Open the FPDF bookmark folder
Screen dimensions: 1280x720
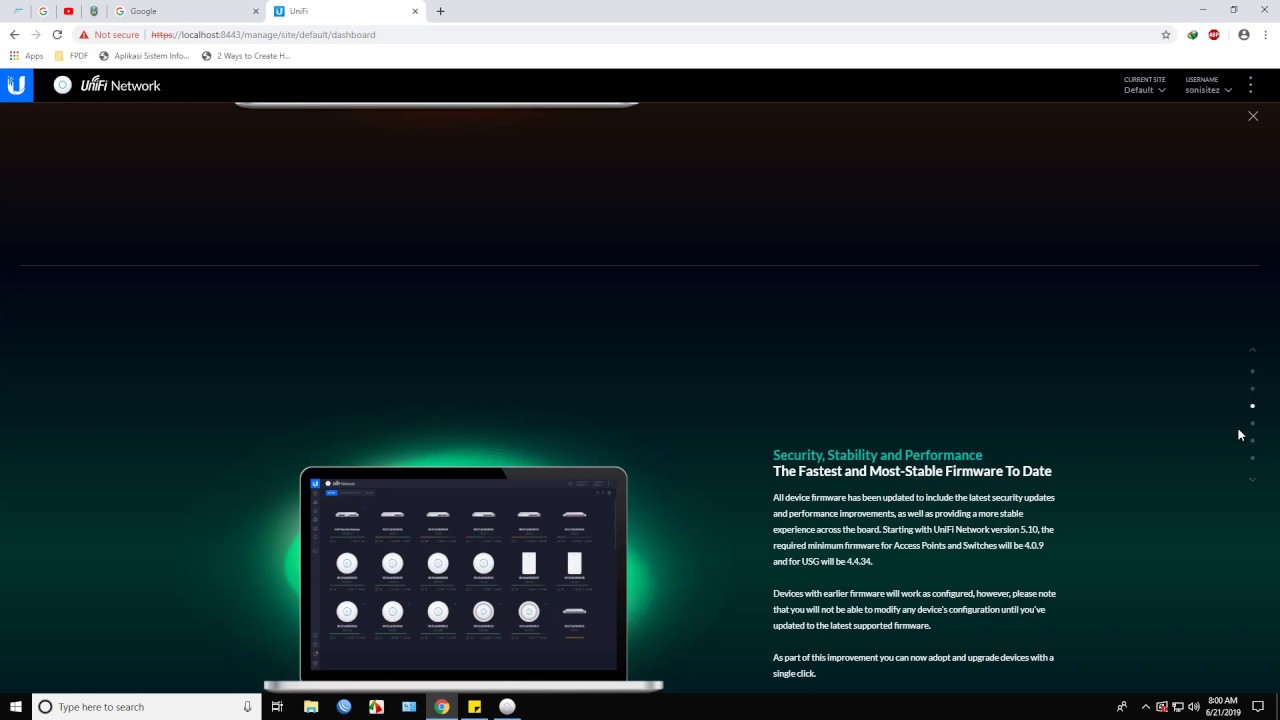(71, 56)
